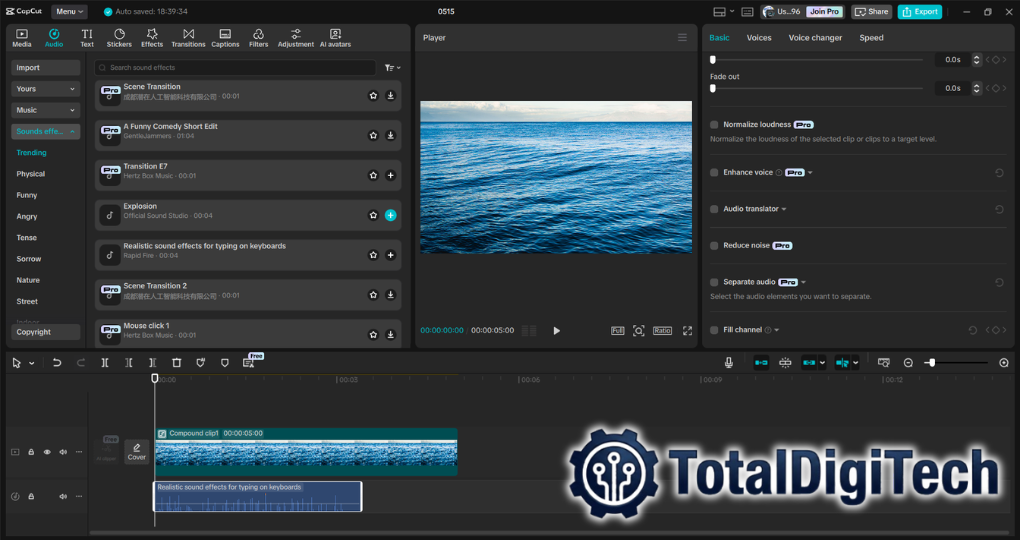The height and width of the screenshot is (540, 1023).
Task: Open the Stickers panel
Action: click(119, 38)
